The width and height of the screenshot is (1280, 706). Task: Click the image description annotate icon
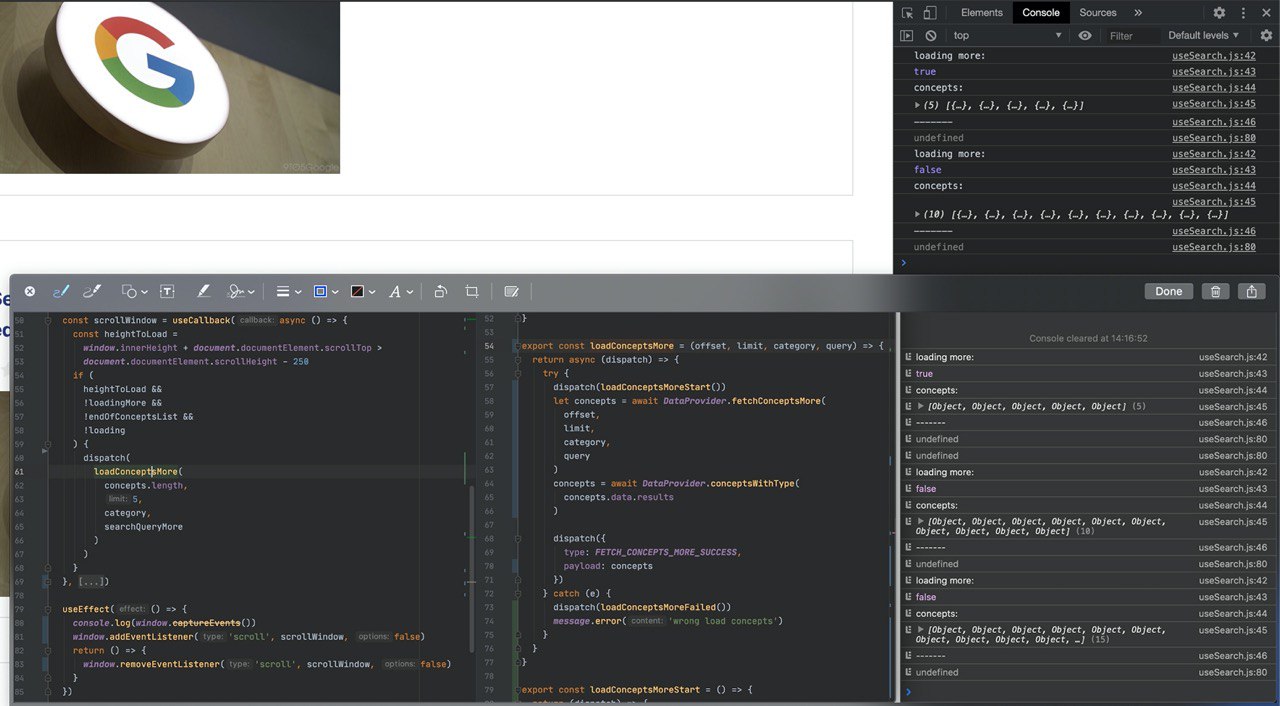512,291
